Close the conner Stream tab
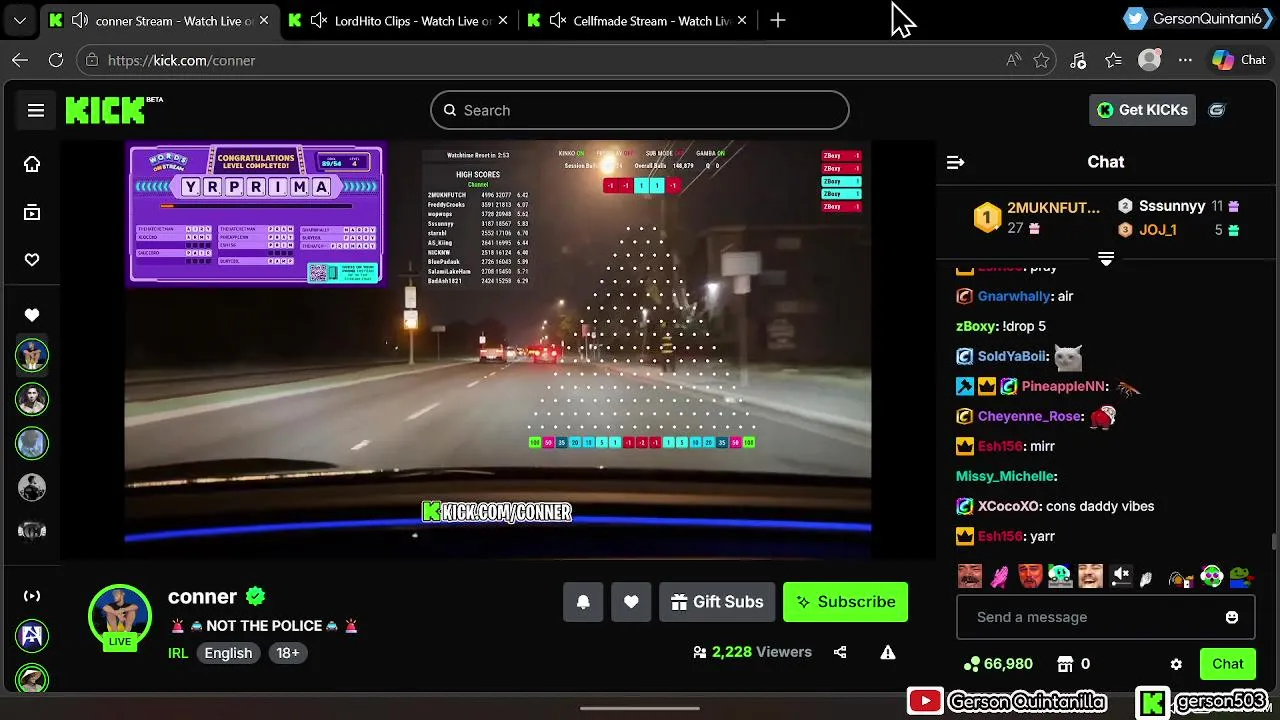 264,20
